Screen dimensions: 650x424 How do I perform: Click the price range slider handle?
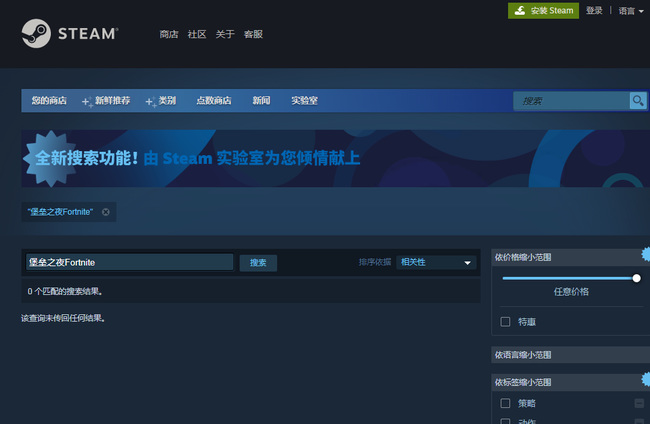point(636,278)
